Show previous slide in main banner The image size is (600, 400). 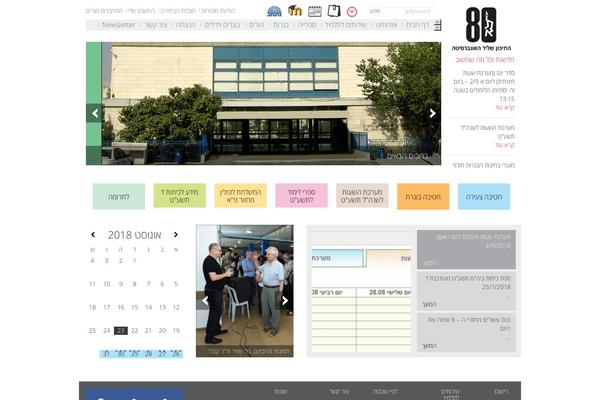click(95, 113)
